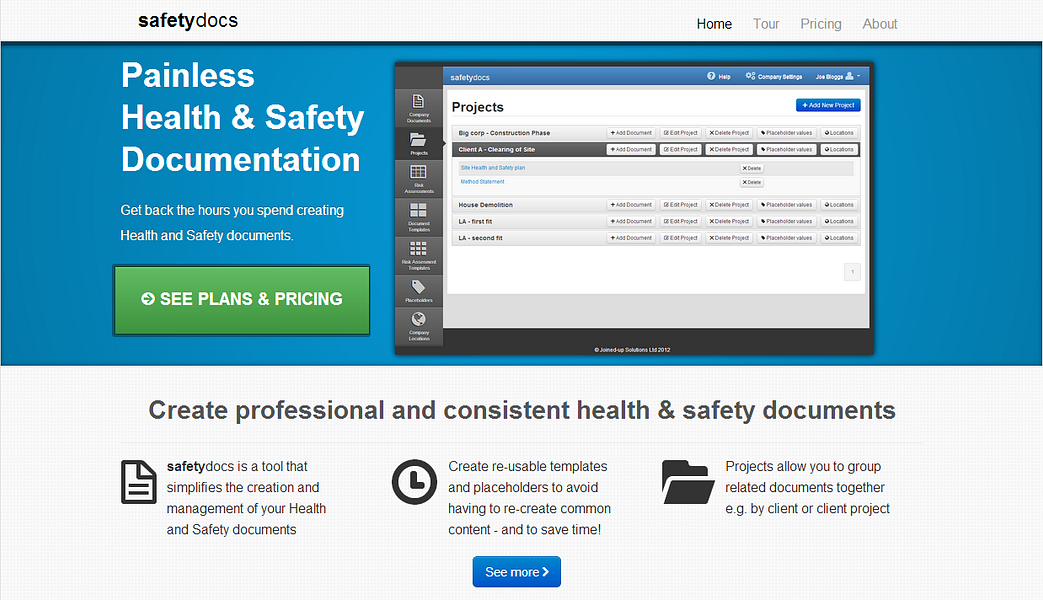Open Placeholder values for House Demolition
This screenshot has height=600, width=1043.
[786, 205]
